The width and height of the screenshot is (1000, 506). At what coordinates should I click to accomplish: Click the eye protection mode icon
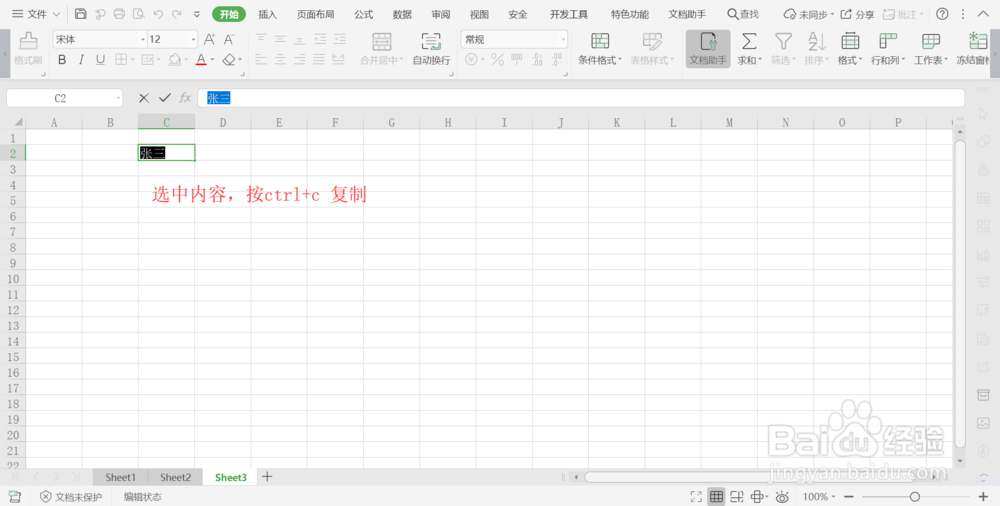783,496
